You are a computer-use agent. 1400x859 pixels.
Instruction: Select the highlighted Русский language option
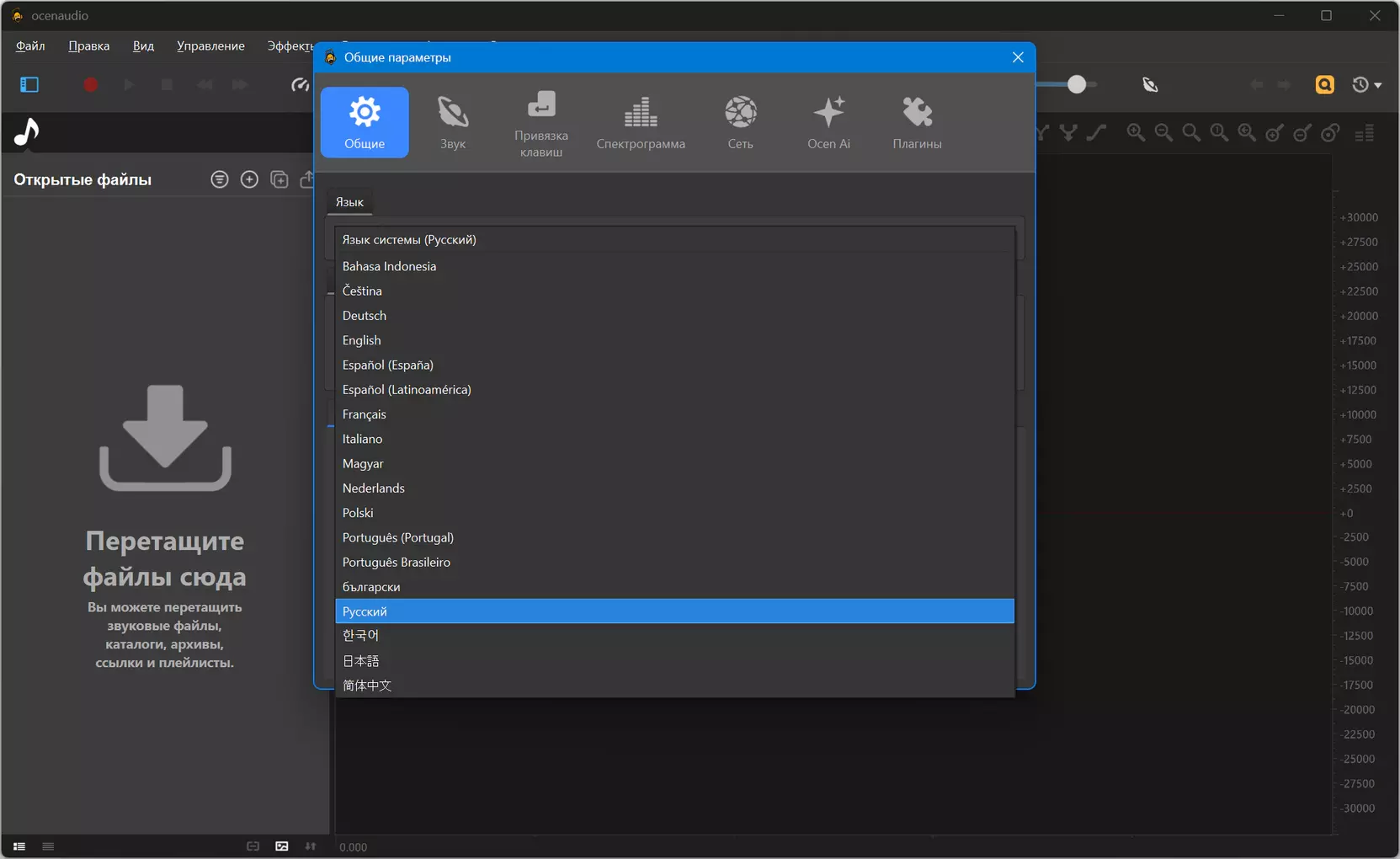point(674,611)
